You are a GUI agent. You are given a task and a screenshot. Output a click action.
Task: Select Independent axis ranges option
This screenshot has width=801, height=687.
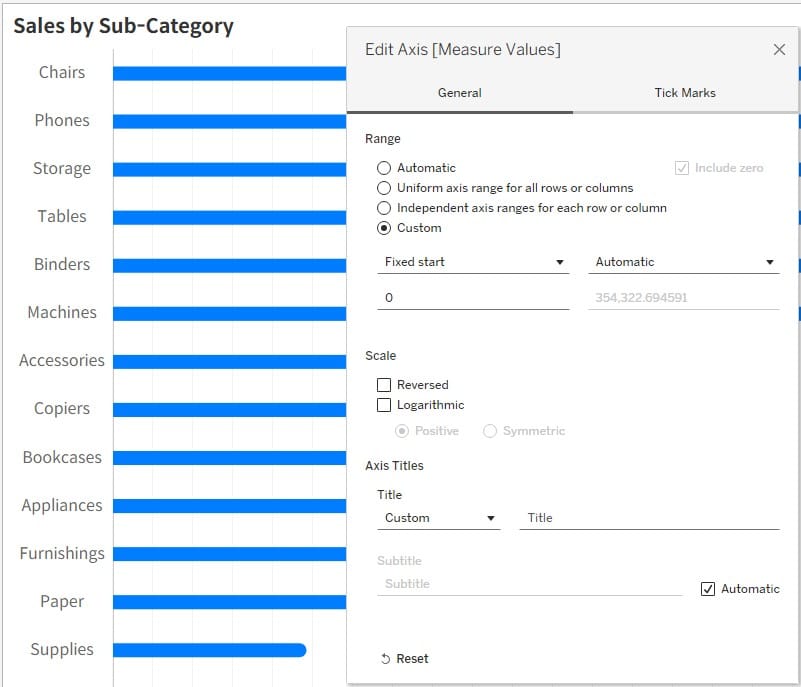[x=384, y=208]
